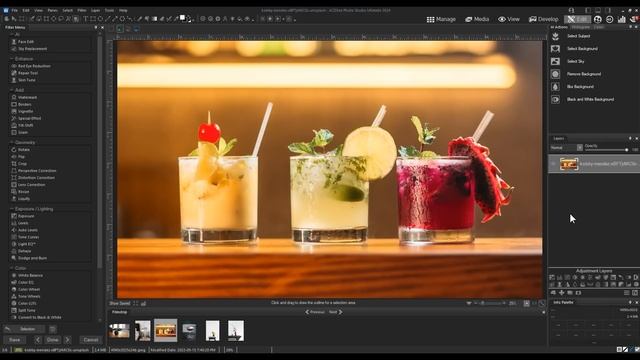Collapse the Exposure / Lighting group

click(x=11, y=209)
